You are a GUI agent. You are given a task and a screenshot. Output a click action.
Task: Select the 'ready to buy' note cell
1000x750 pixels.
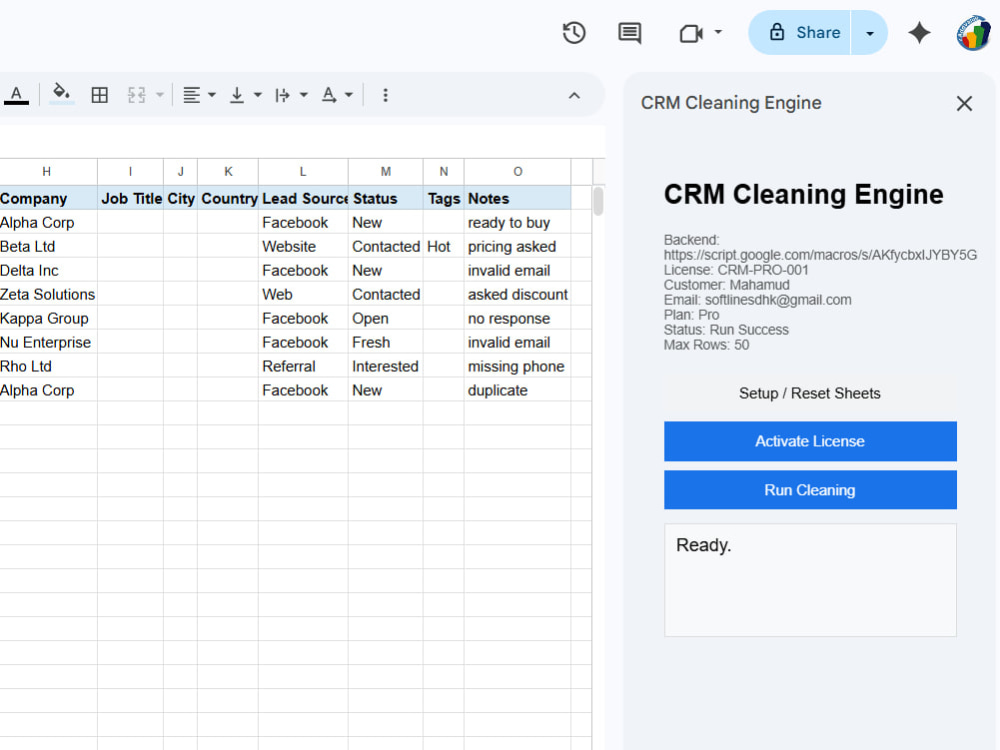(517, 223)
